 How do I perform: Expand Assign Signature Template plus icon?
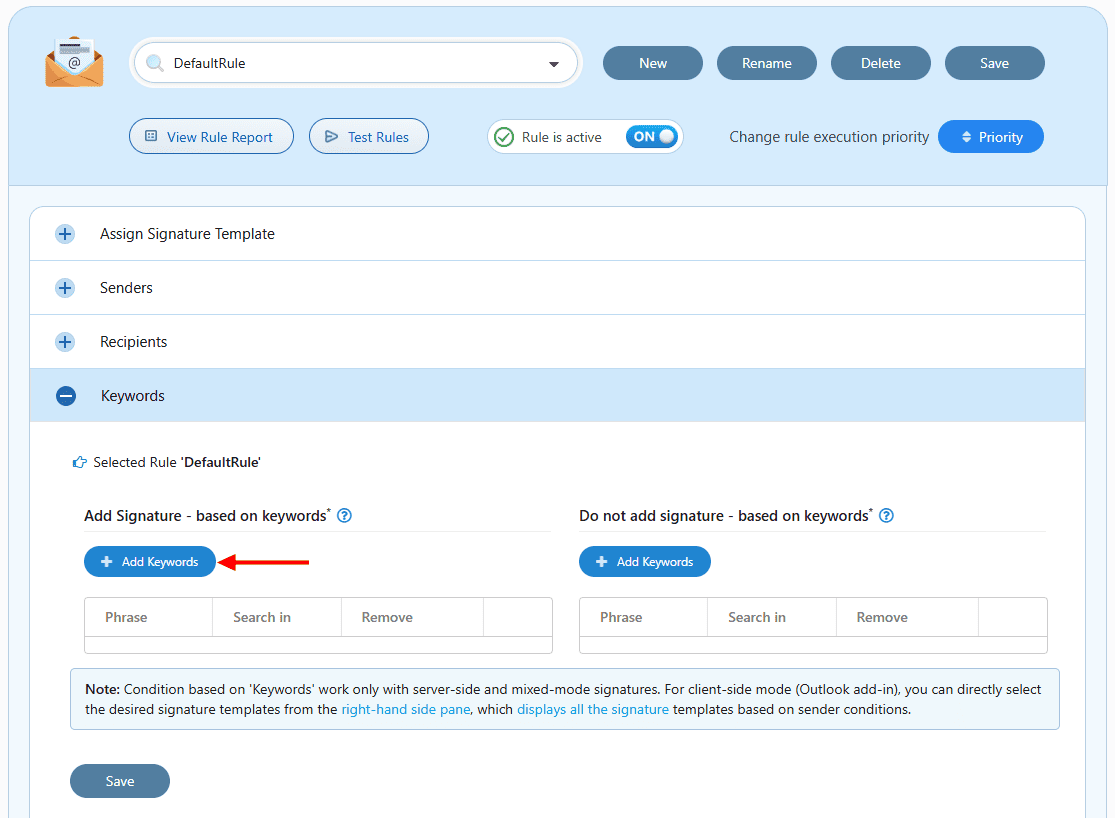[65, 234]
